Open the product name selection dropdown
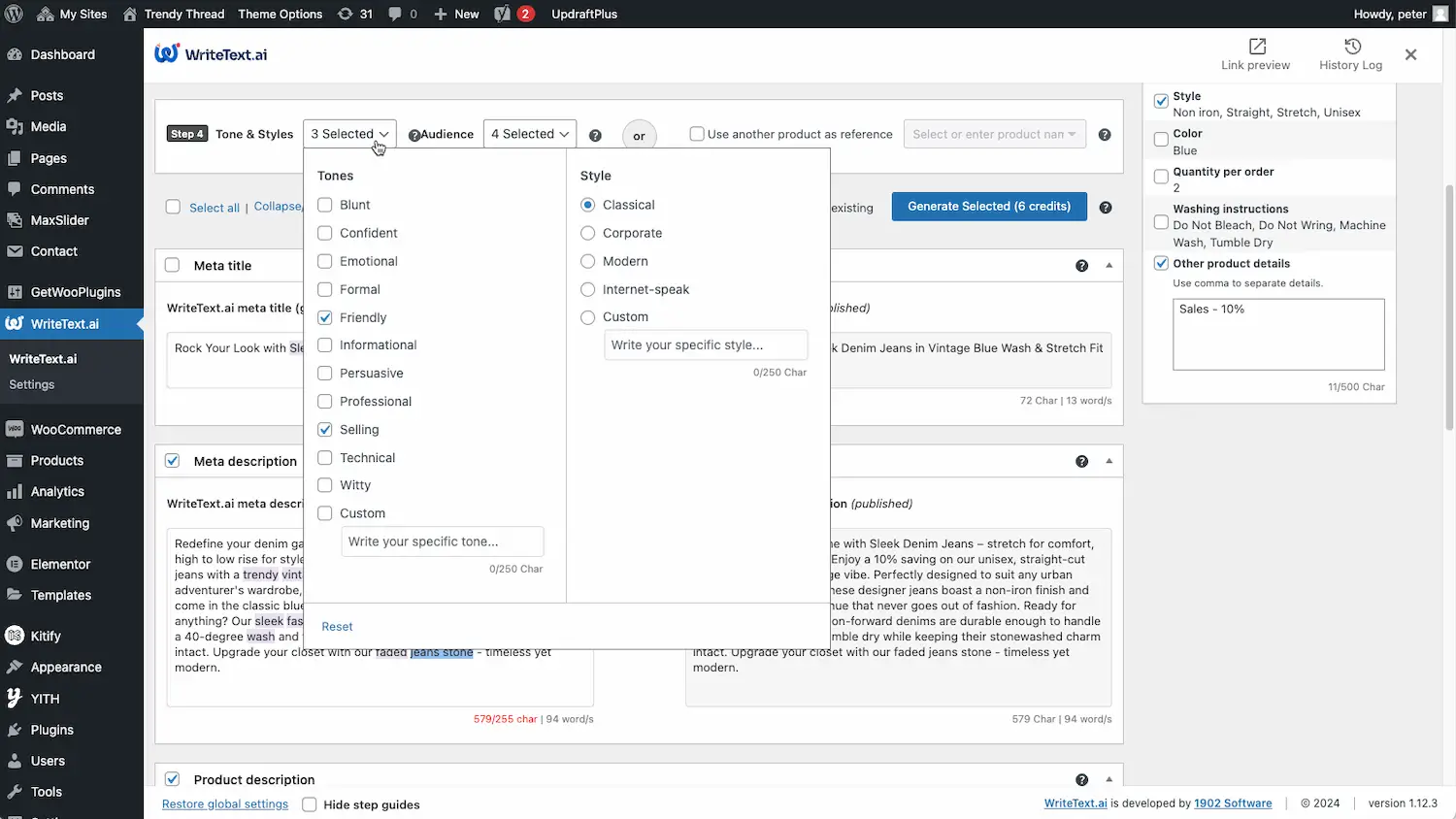Viewport: 1456px width, 819px height. click(994, 134)
